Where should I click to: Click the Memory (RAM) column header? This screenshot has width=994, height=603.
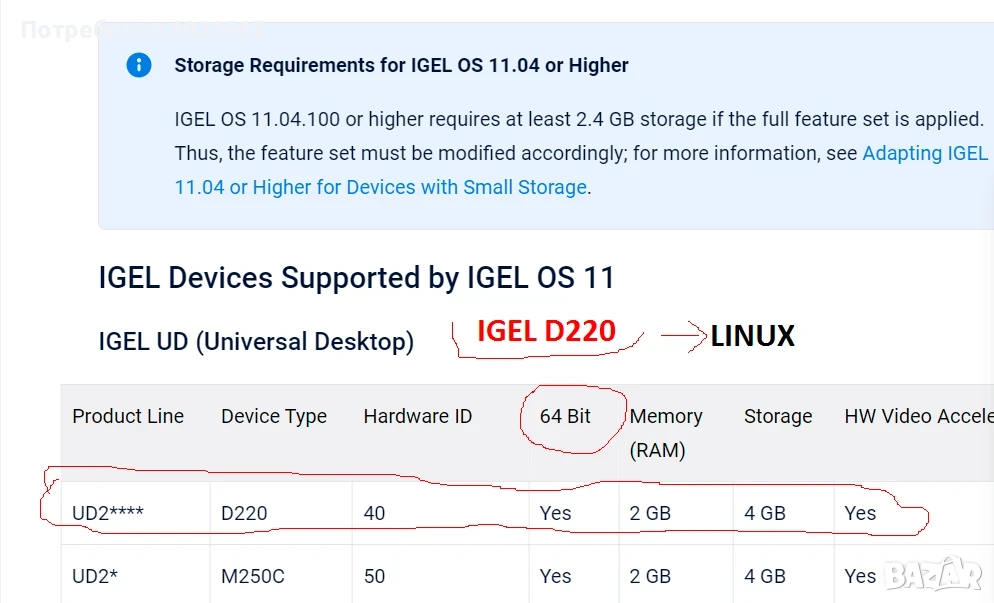[x=666, y=433]
